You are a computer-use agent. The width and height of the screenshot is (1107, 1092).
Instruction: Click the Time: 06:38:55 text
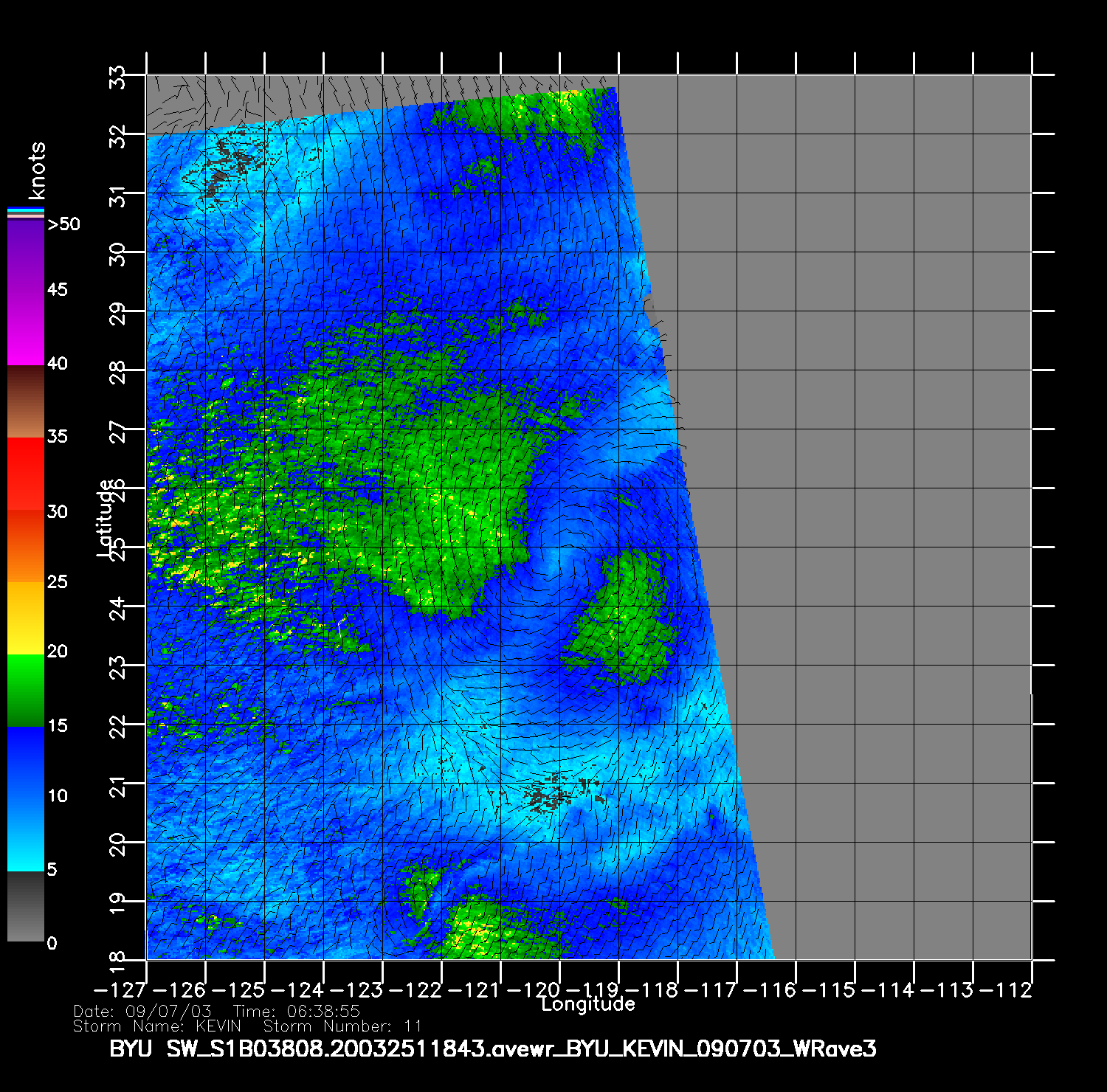point(296,1012)
